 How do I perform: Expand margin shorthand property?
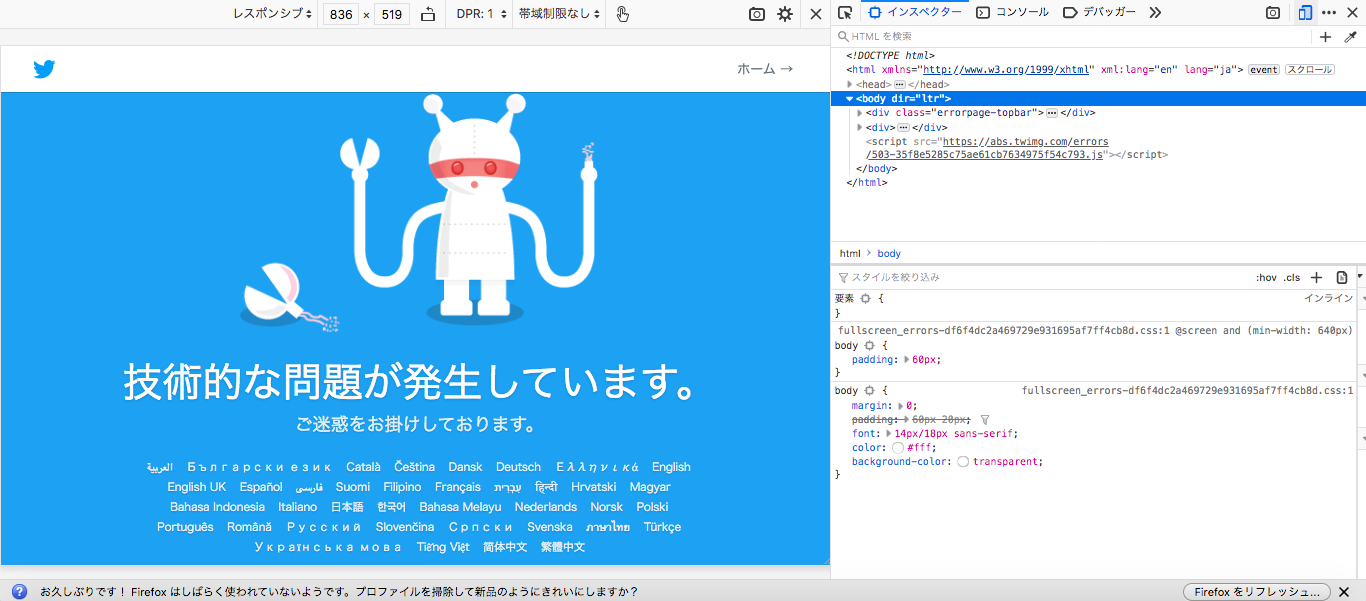[900, 406]
